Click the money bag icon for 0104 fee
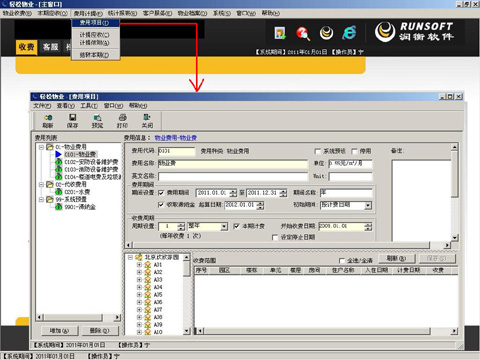 59,177
